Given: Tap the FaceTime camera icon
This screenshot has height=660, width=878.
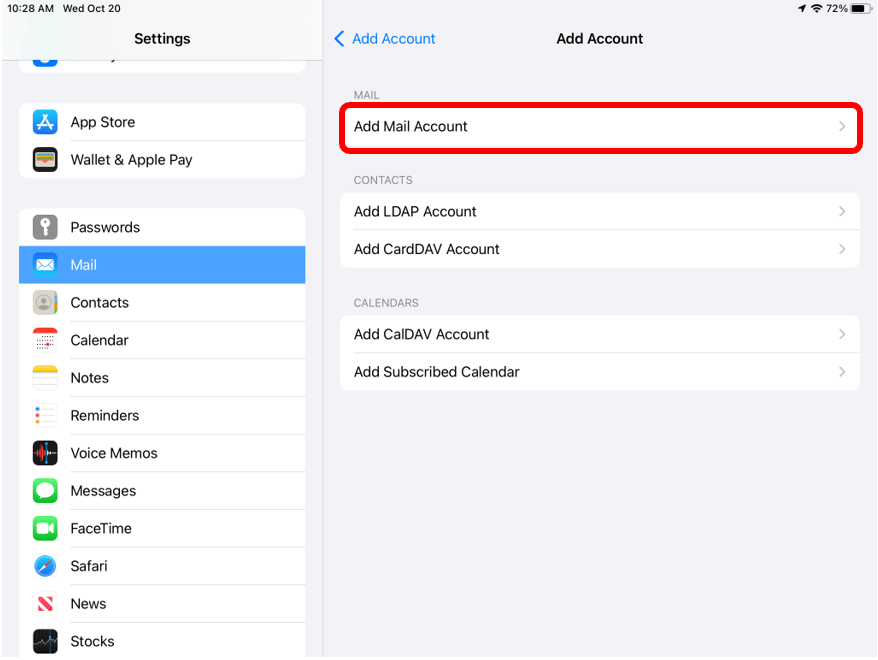Looking at the screenshot, I should pyautogui.click(x=45, y=528).
